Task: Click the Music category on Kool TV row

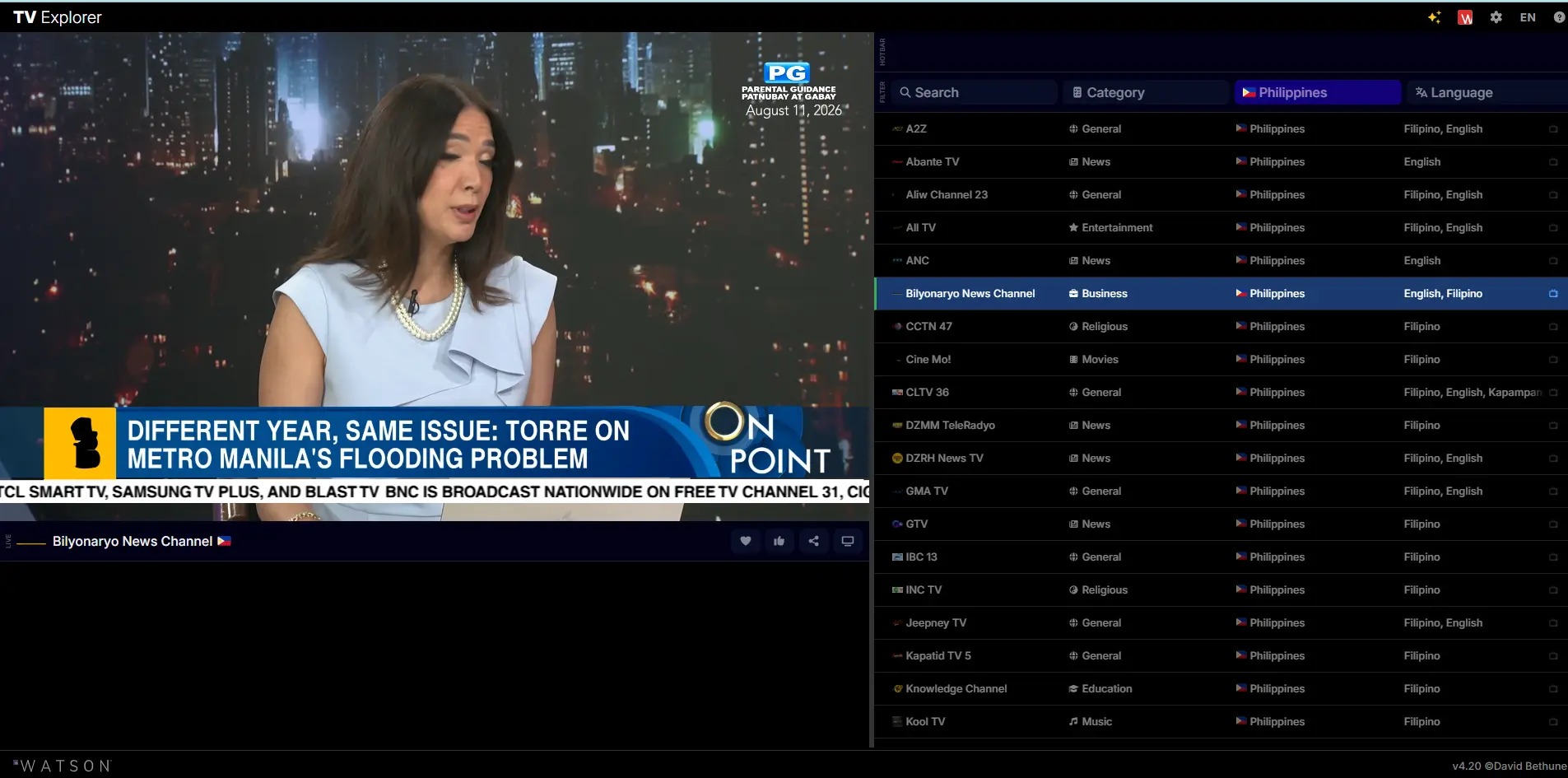Action: coord(1091,722)
